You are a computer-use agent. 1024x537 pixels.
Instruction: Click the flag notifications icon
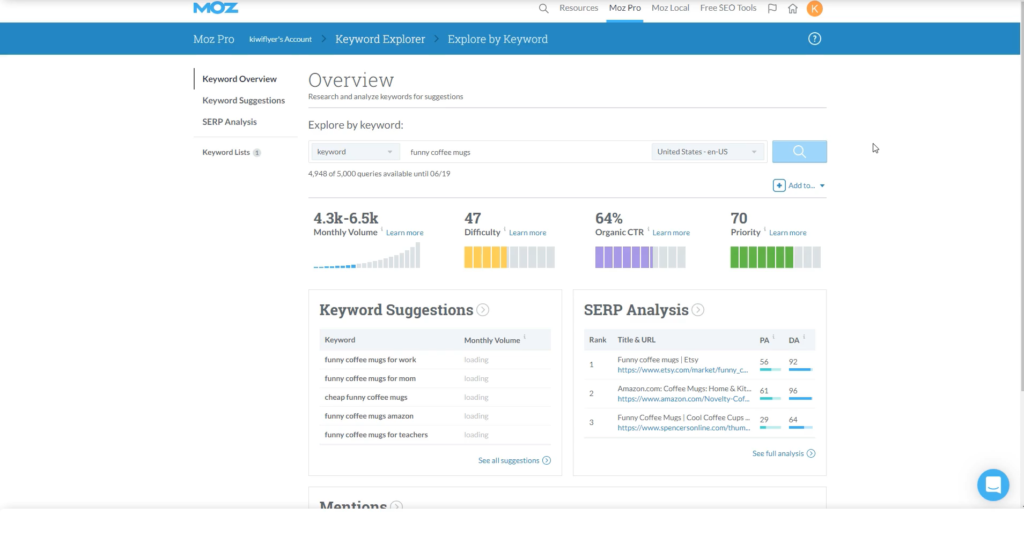click(x=772, y=8)
